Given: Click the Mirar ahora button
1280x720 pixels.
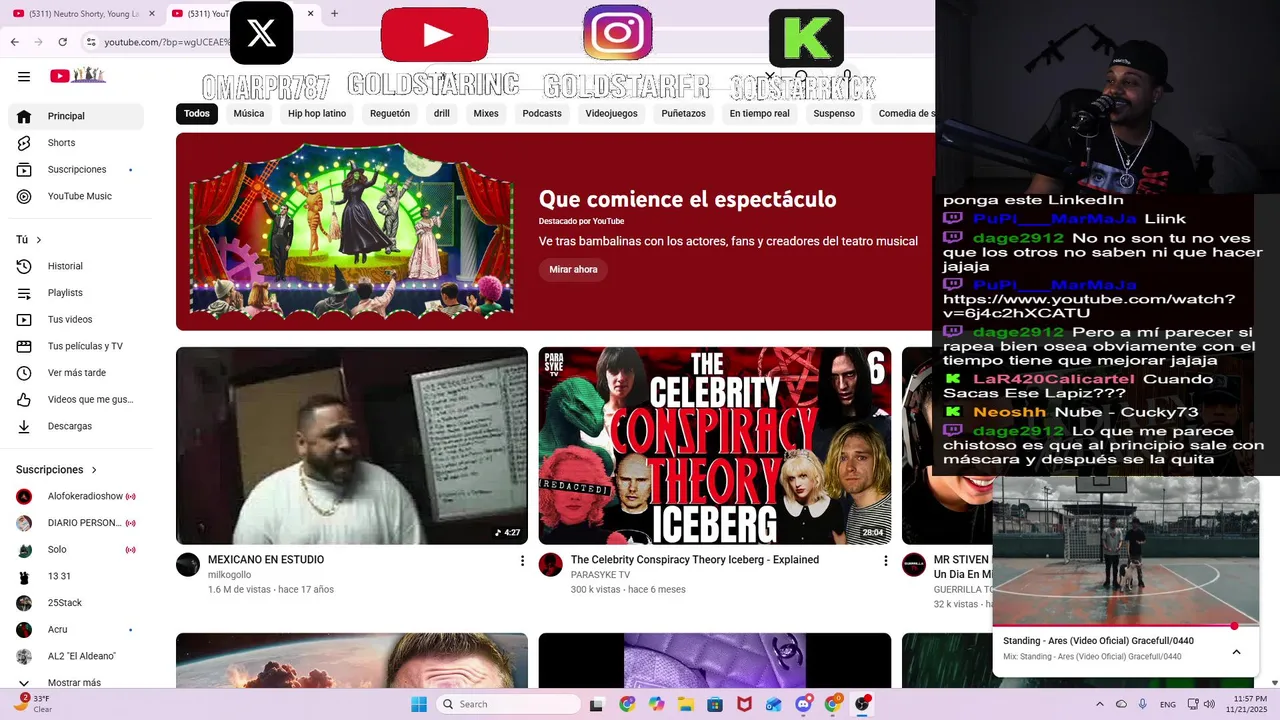Looking at the screenshot, I should tap(573, 270).
